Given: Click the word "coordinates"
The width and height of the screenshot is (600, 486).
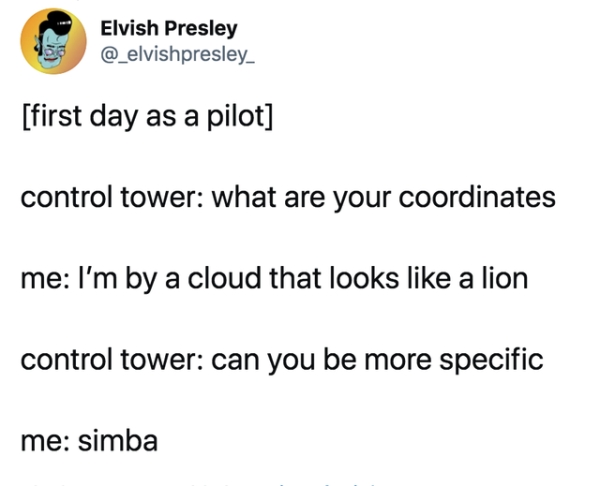Looking at the screenshot, I should coord(477,196).
